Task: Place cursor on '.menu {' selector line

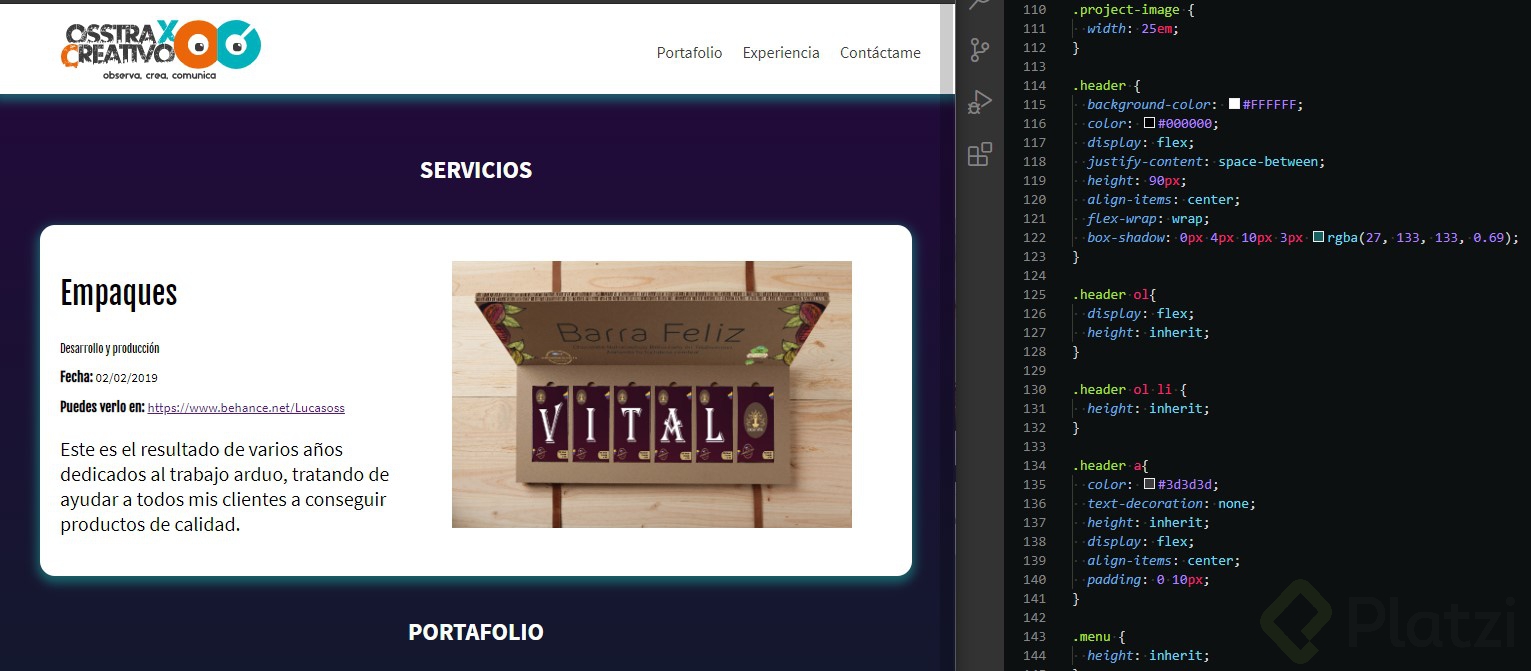Action: (1099, 636)
